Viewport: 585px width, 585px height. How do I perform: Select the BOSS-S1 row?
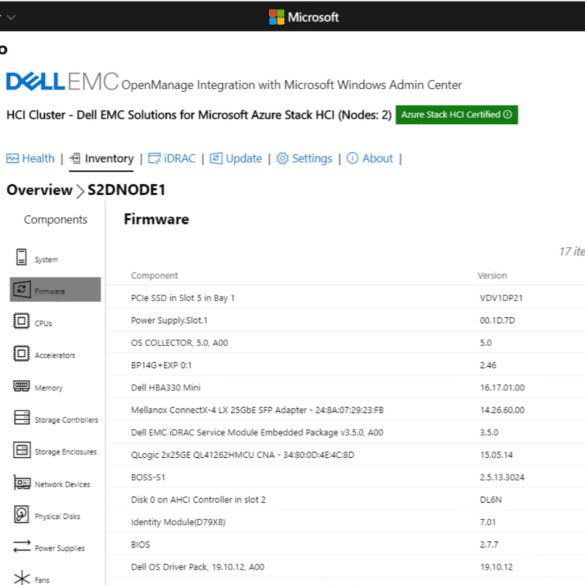coord(345,477)
